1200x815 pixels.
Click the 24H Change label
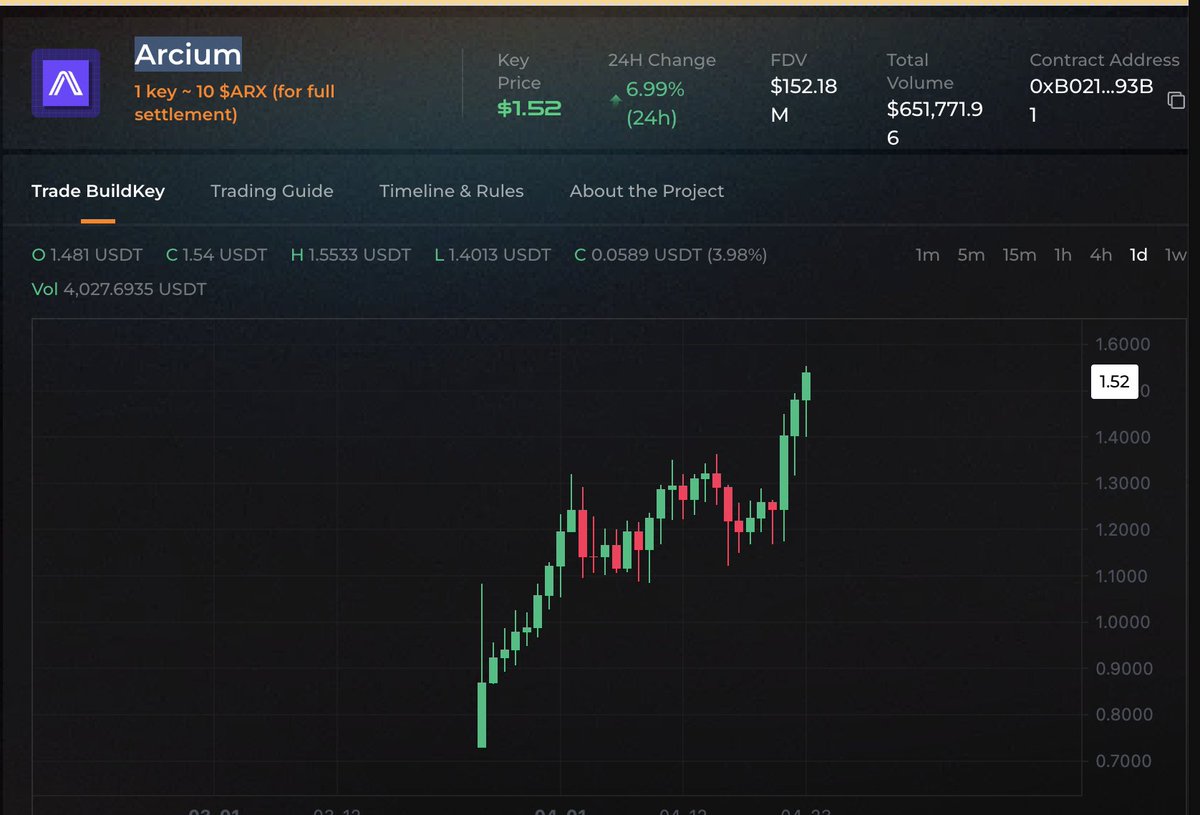click(x=662, y=60)
